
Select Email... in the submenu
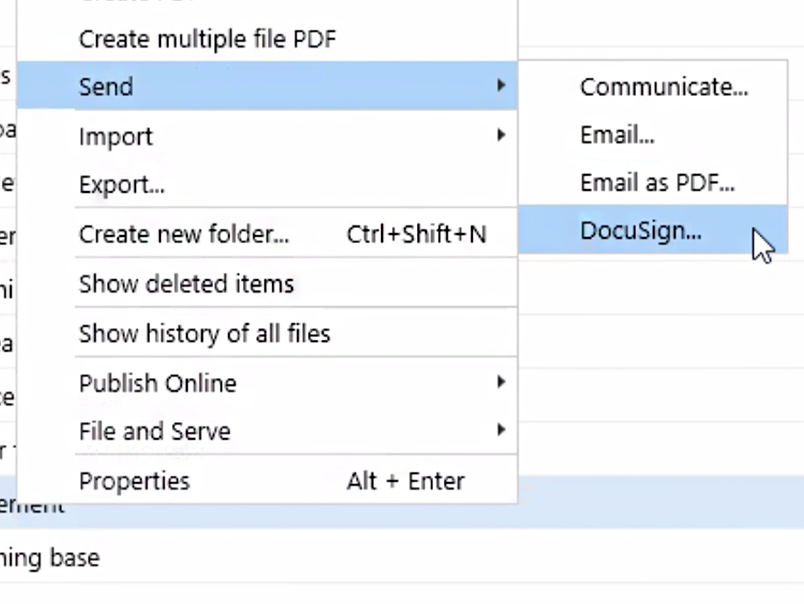tap(617, 135)
